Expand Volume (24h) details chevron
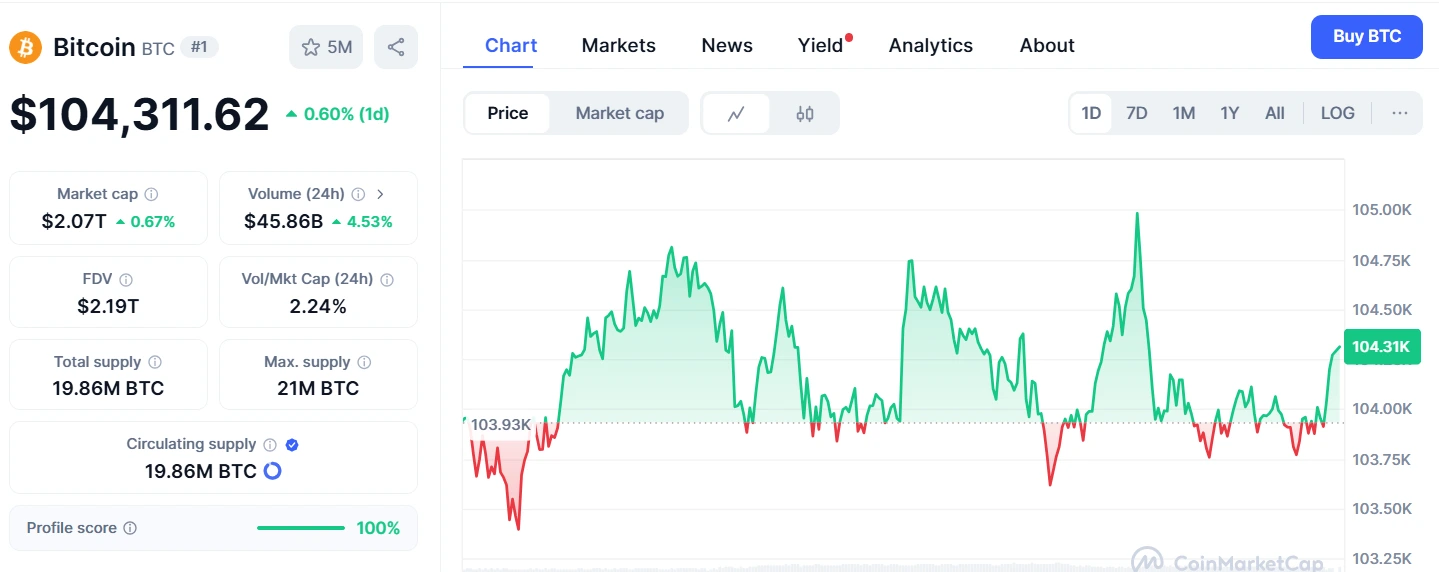 [x=380, y=194]
